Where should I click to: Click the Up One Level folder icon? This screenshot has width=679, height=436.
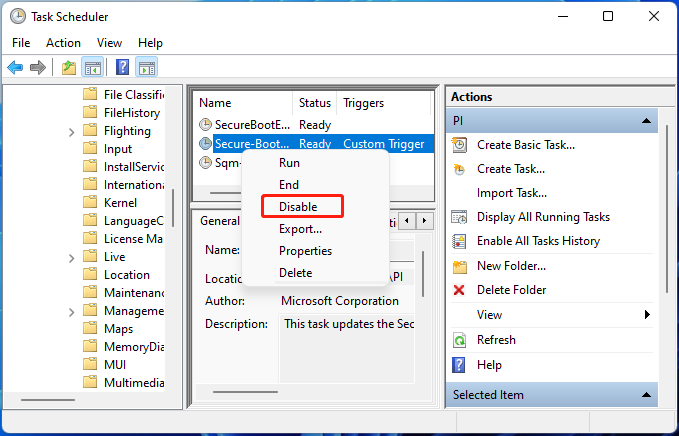click(68, 67)
